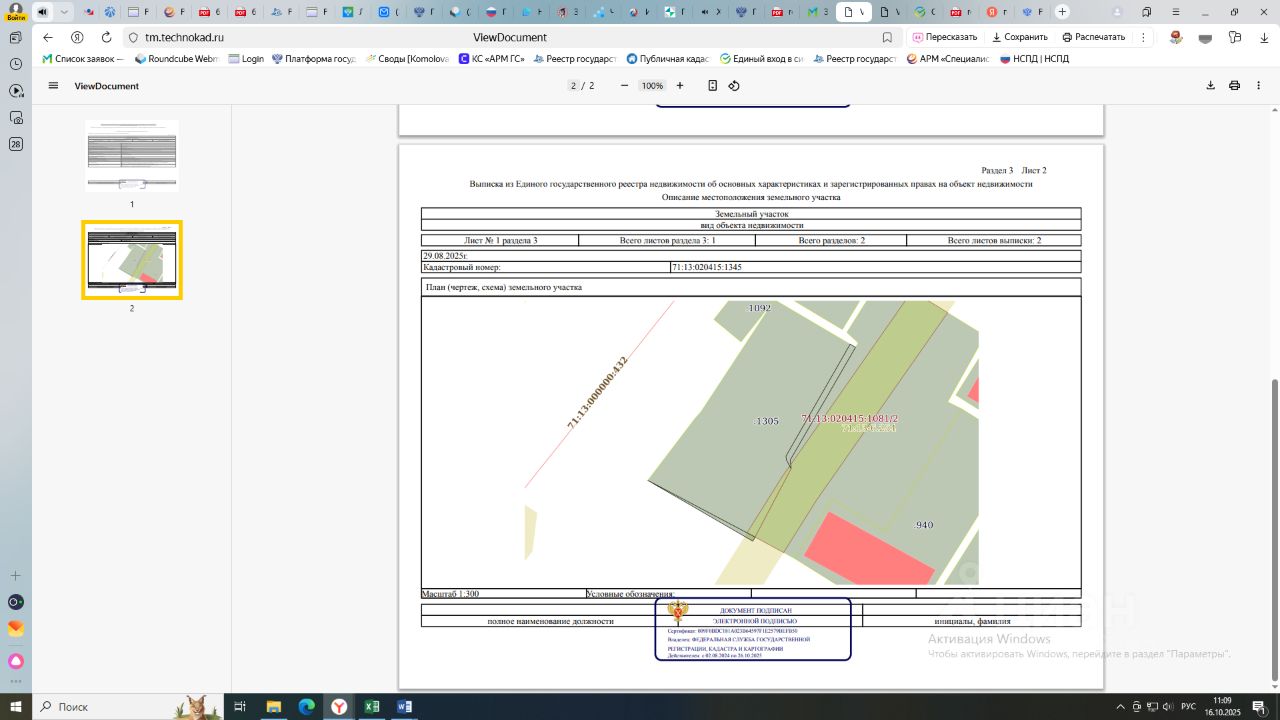1280x720 pixels.
Task: Reload the current page
Action: point(107,37)
